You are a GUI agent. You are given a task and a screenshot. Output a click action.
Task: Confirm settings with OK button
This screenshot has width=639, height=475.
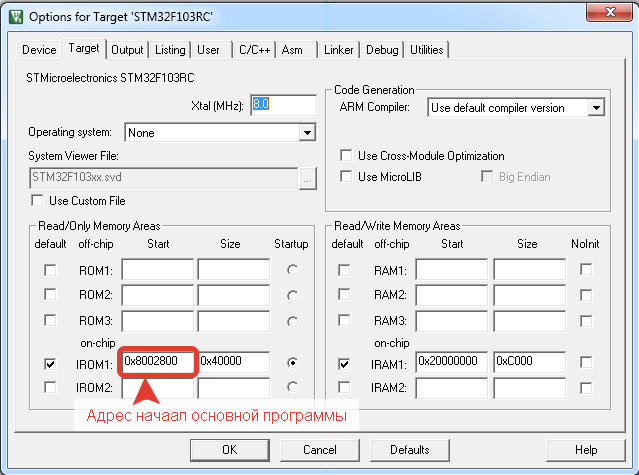click(x=230, y=450)
